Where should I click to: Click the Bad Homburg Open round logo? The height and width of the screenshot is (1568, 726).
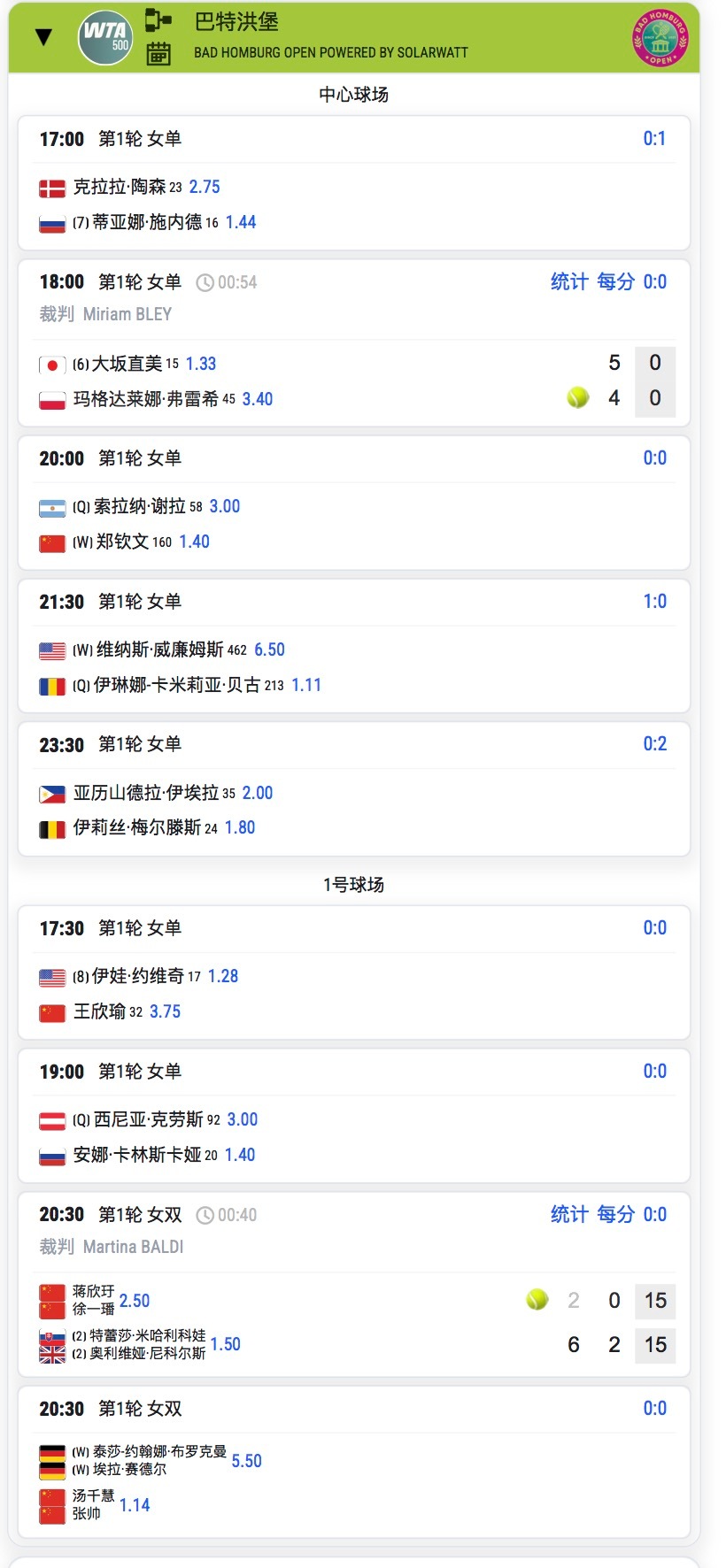(x=660, y=37)
